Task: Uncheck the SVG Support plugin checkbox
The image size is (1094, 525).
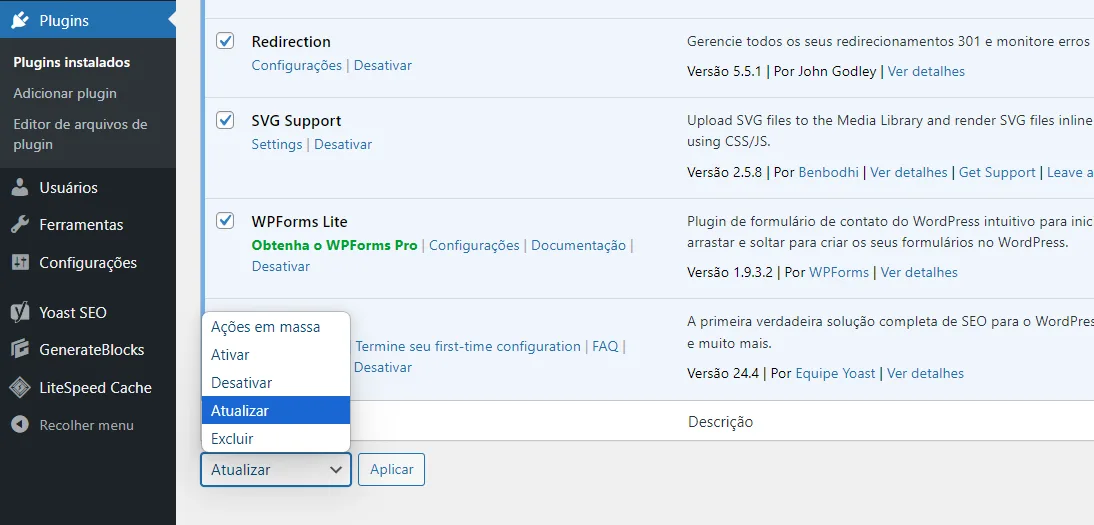Action: [x=226, y=121]
